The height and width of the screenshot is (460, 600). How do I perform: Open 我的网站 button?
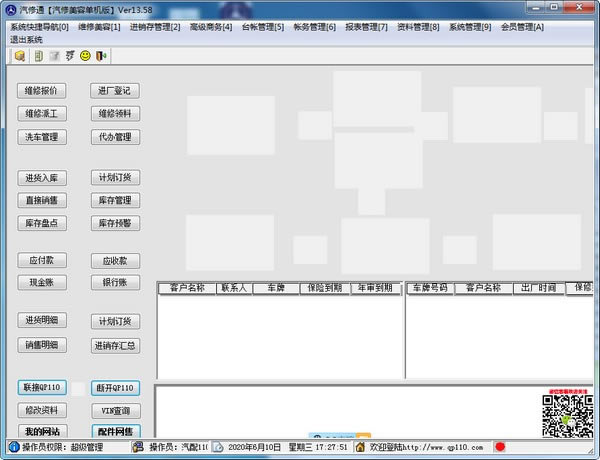click(x=43, y=431)
